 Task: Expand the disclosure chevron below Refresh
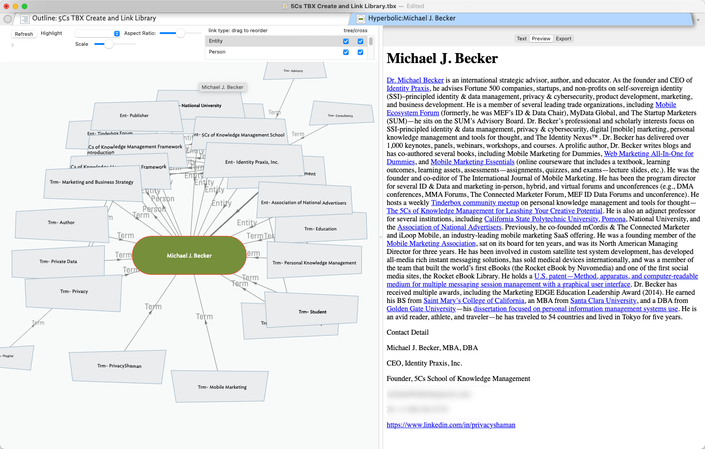coord(12,45)
